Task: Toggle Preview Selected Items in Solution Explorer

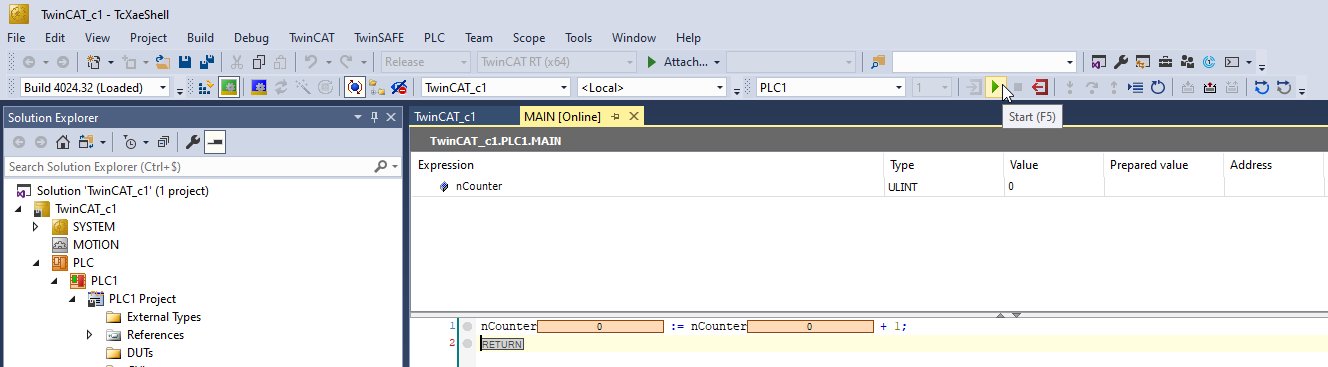Action: [x=215, y=142]
